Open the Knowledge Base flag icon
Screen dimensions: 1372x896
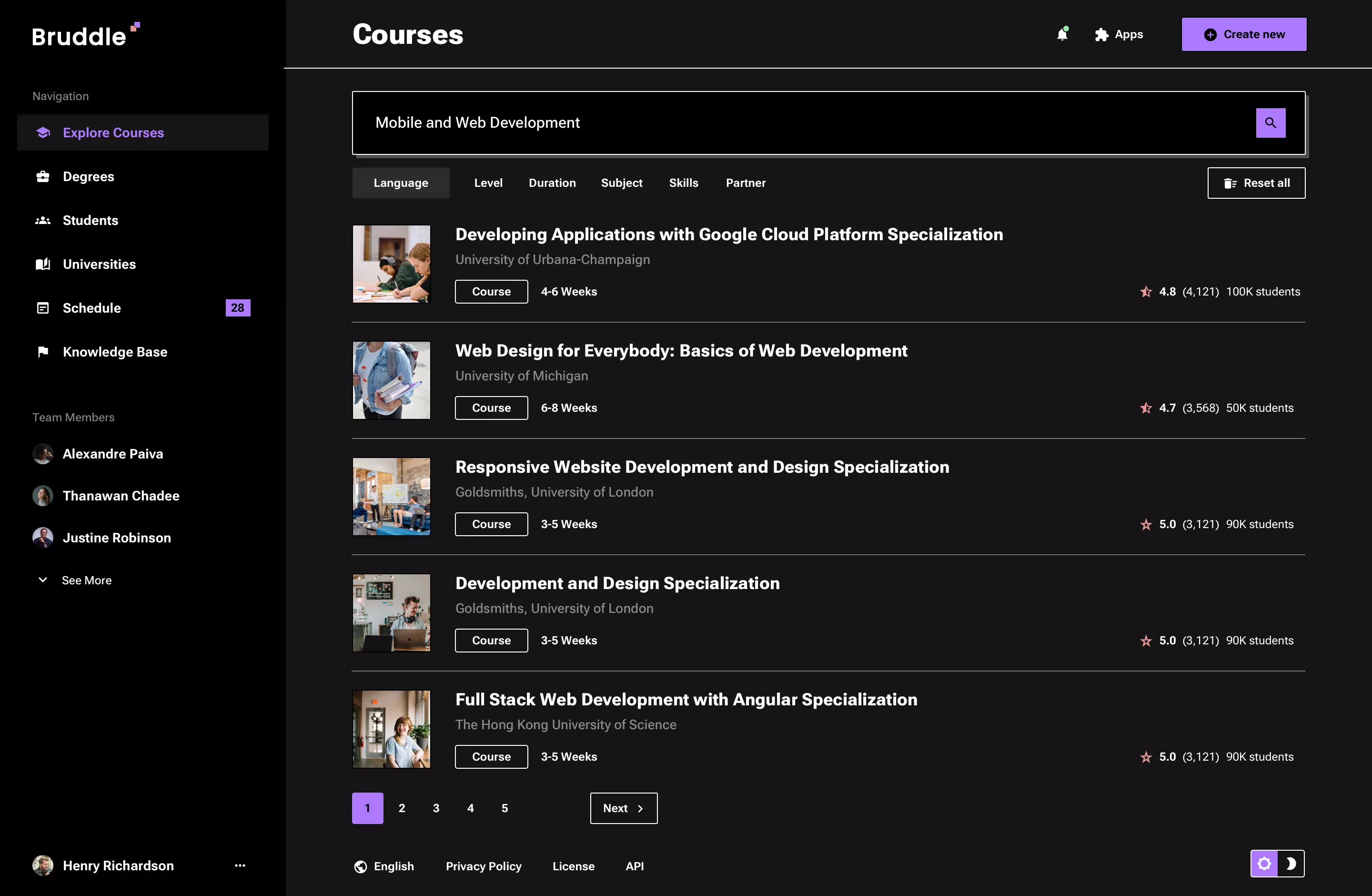click(x=43, y=352)
